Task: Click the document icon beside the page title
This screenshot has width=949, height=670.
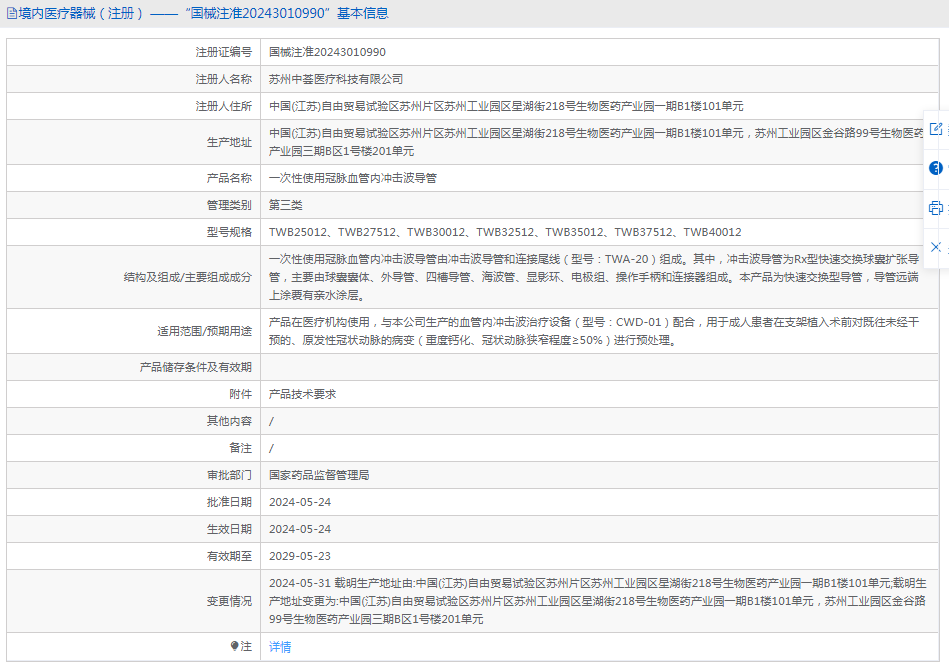Action: coord(11,13)
